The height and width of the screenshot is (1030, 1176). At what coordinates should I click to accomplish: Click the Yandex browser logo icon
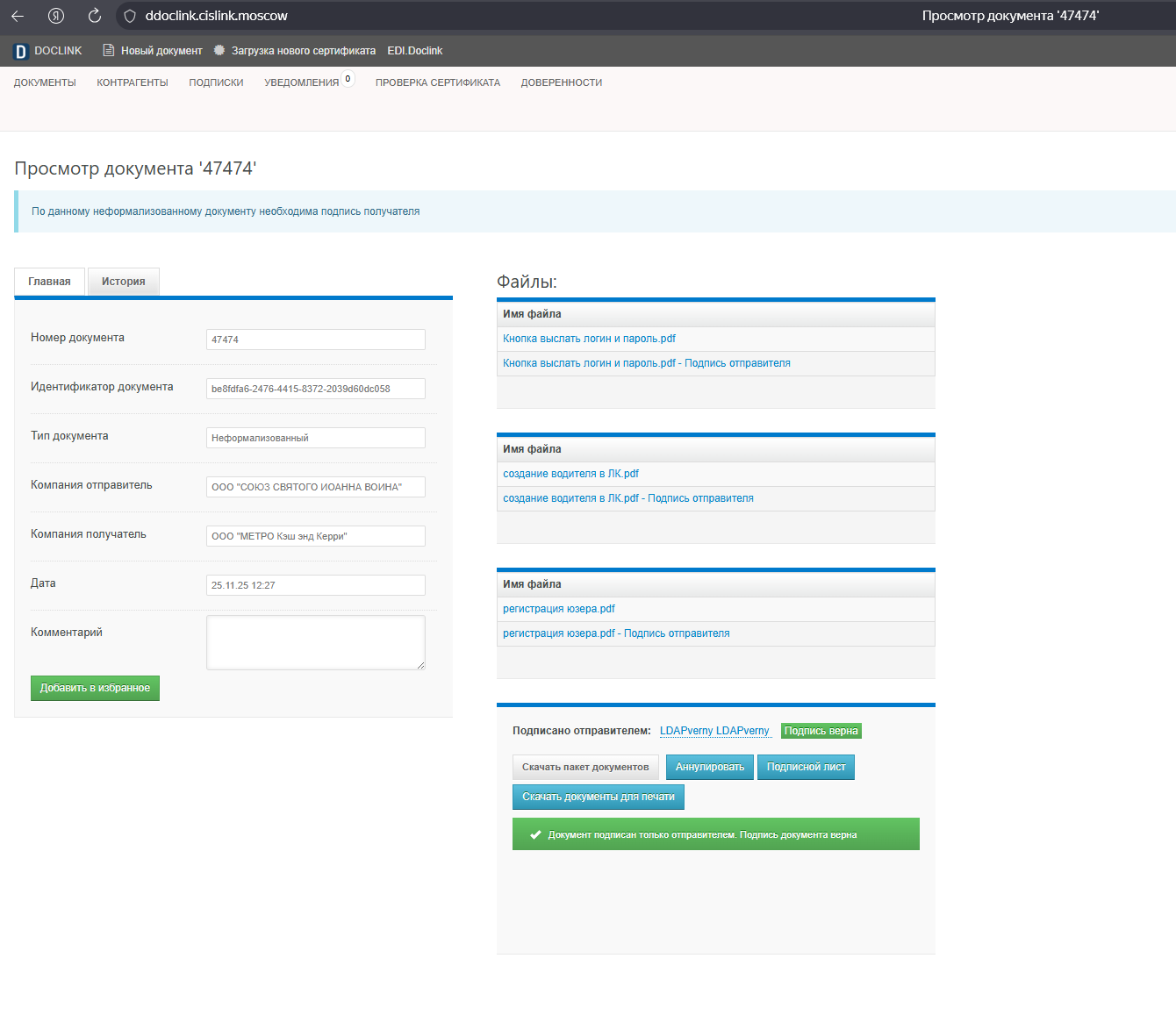tap(56, 16)
